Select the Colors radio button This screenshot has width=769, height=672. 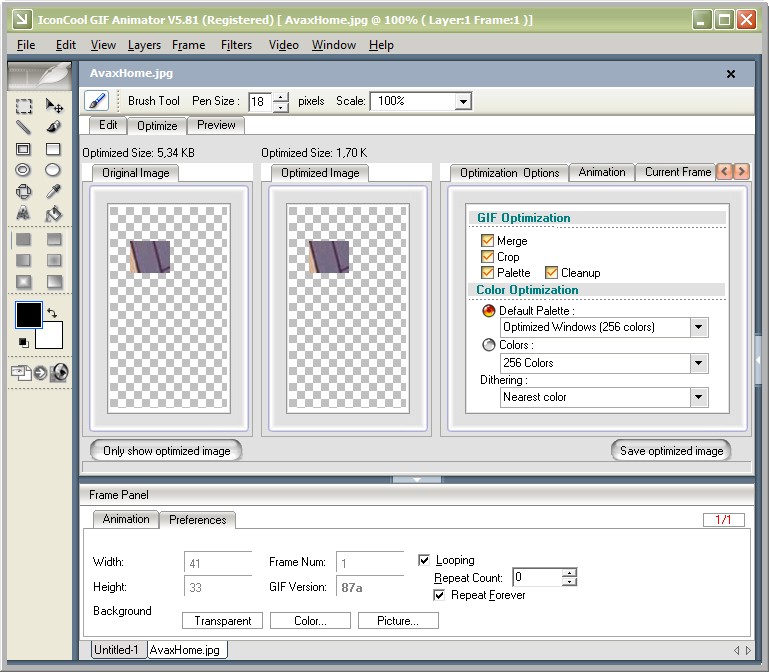tap(489, 345)
